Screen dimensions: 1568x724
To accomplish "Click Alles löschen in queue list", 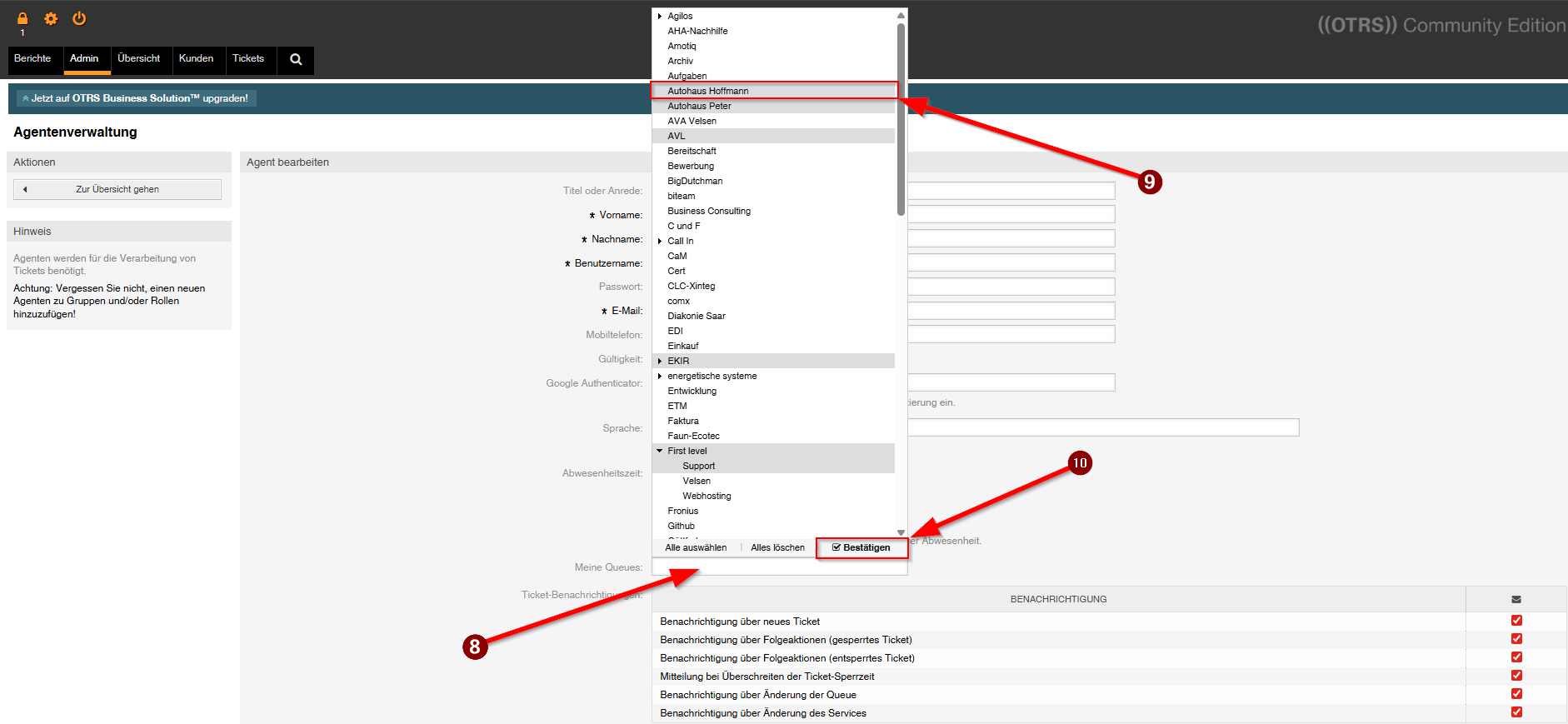I will point(777,547).
